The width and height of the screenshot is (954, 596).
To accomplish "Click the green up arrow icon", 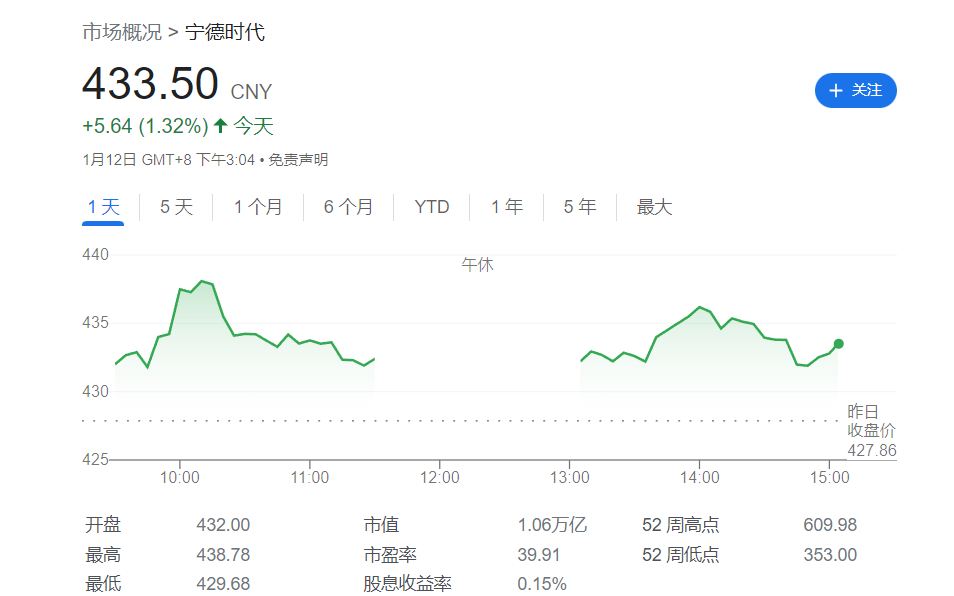I will (x=221, y=126).
